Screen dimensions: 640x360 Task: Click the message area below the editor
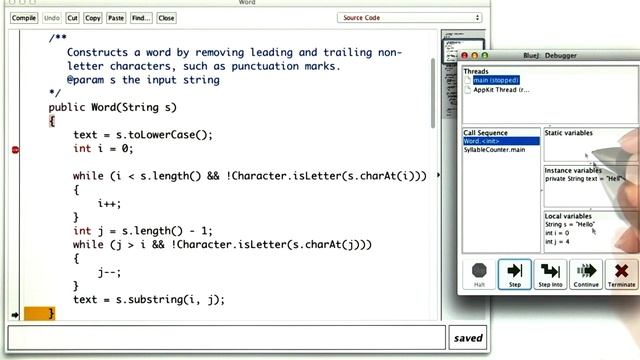coord(227,338)
